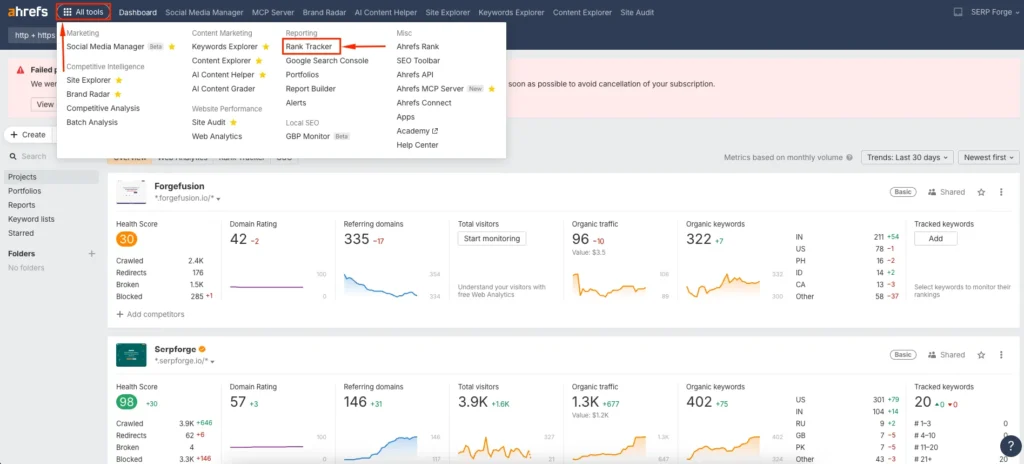Star the Serpforge project
This screenshot has height=464, width=1024.
click(981, 354)
